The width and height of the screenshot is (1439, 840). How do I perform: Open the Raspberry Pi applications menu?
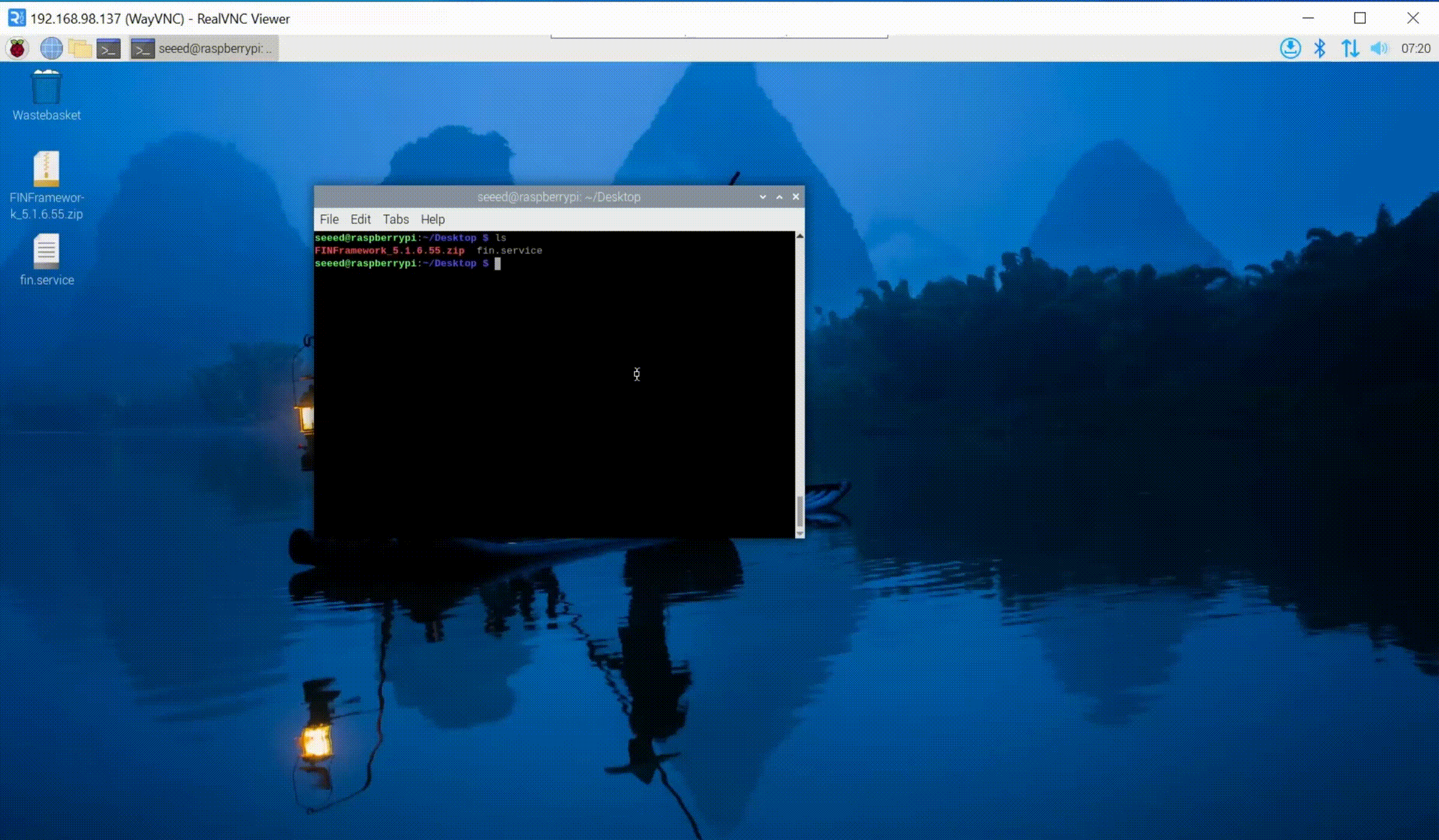pos(17,49)
